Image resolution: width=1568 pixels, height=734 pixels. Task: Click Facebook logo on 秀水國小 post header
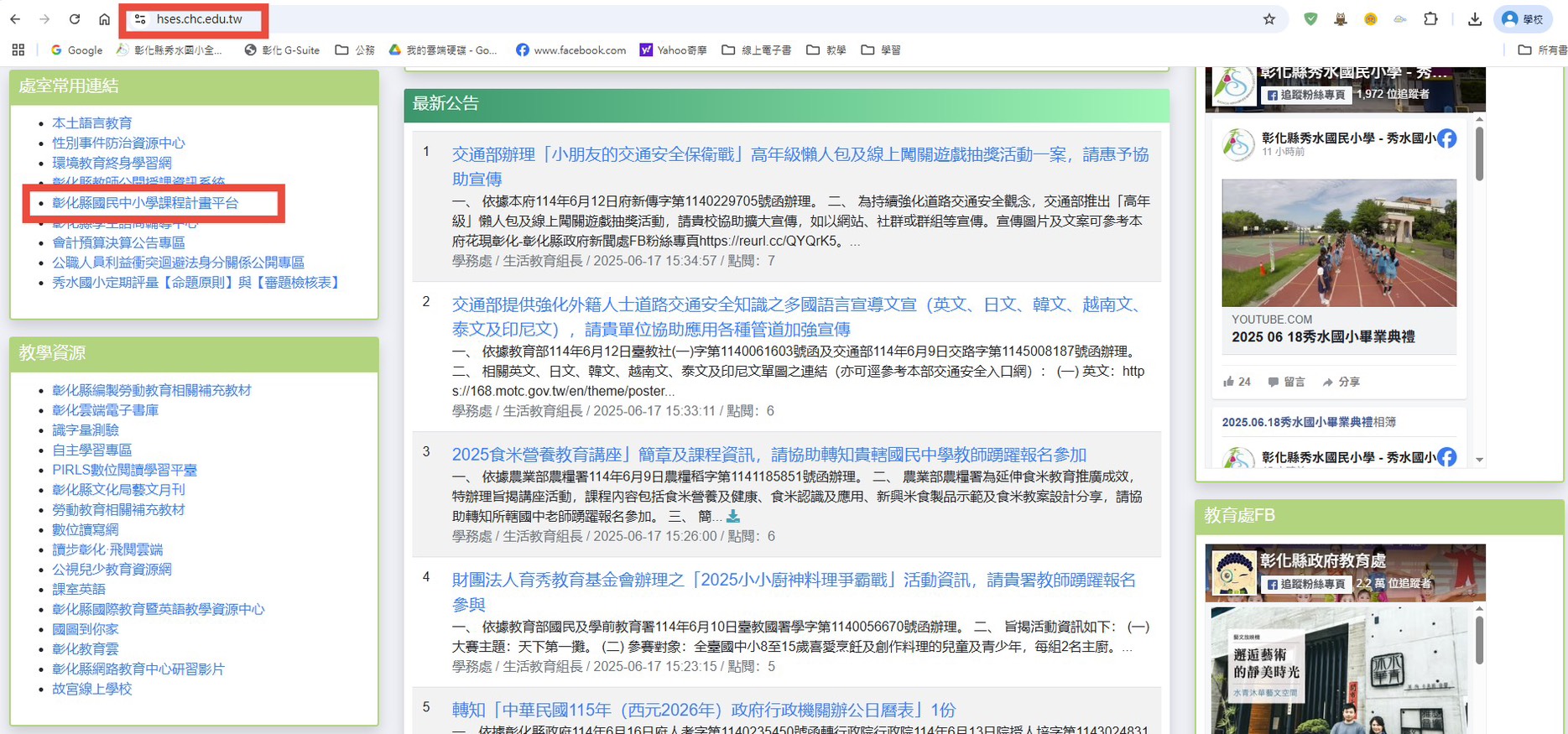tap(1446, 139)
